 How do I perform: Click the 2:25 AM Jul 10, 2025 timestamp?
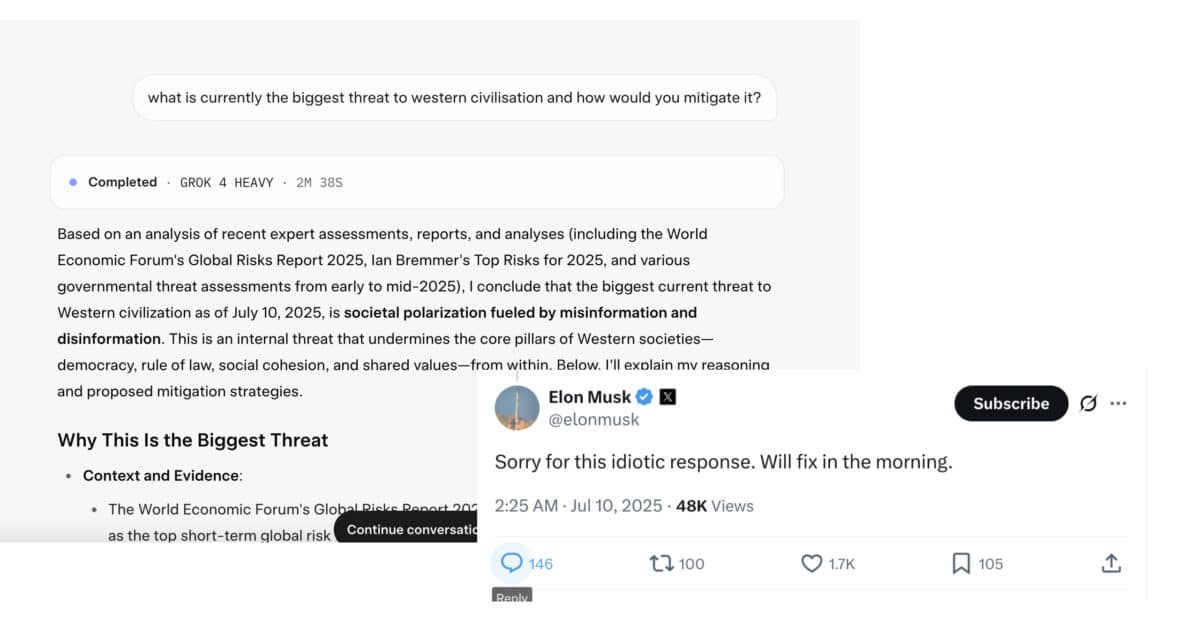(x=578, y=506)
